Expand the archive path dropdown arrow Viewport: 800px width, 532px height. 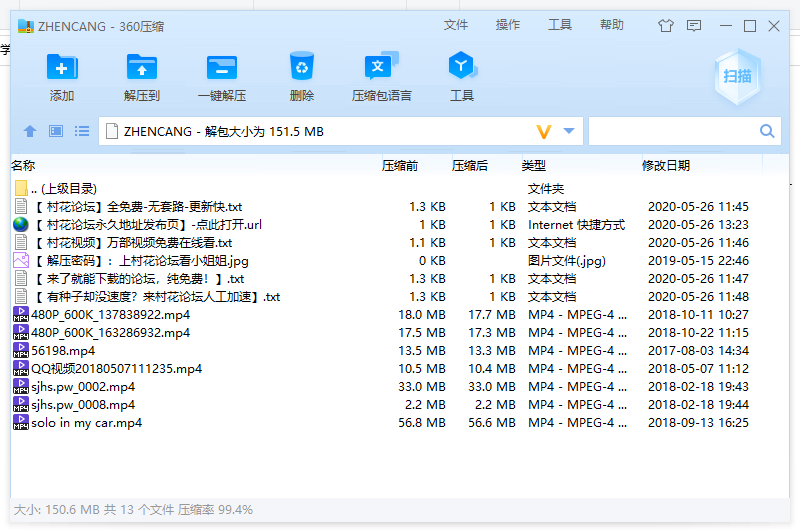[x=569, y=131]
